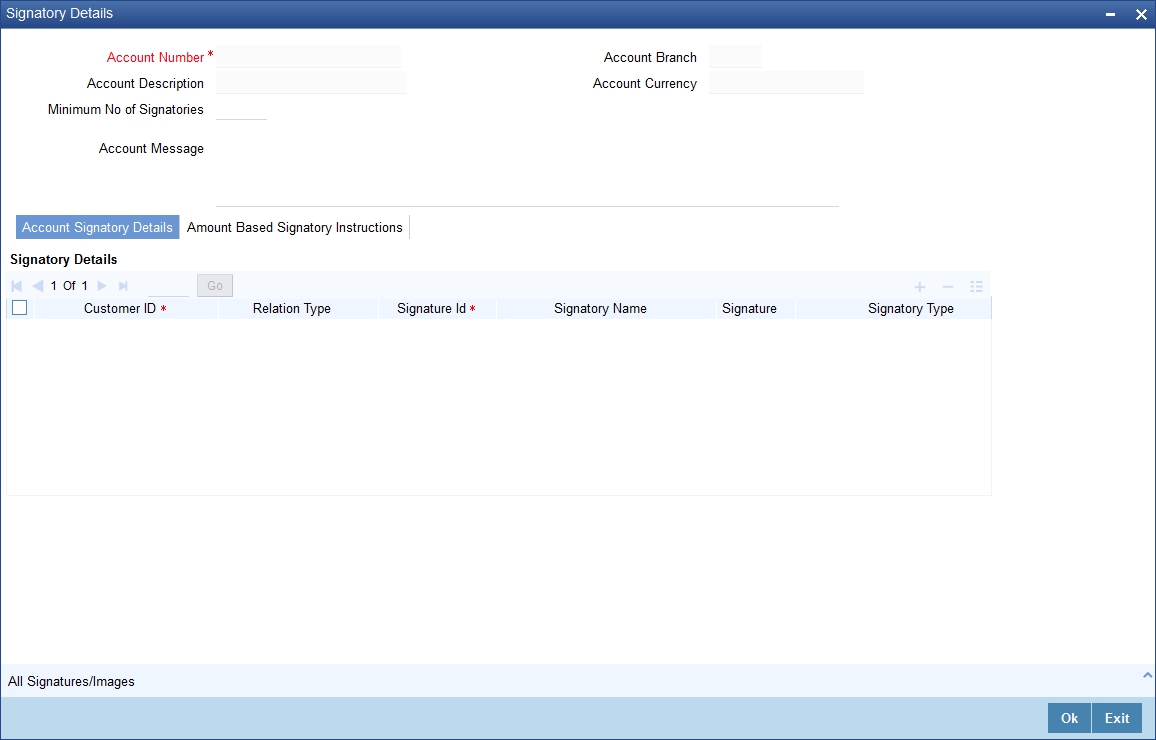Open Amount Based Signatory Instructions tab
The height and width of the screenshot is (740, 1156).
tap(295, 227)
